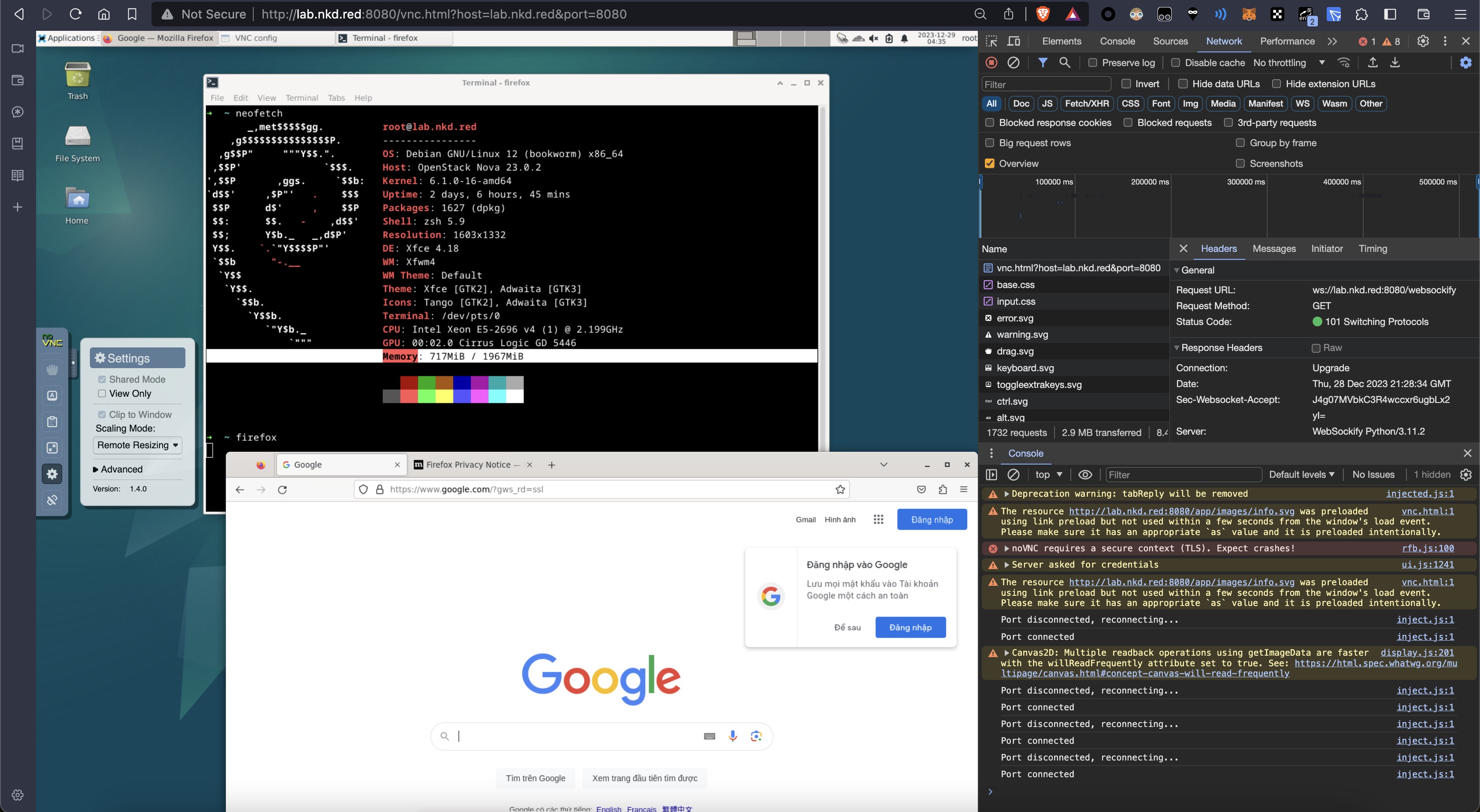Click the noVNC extra keys icon
The width and height of the screenshot is (1480, 812).
pyautogui.click(x=52, y=395)
